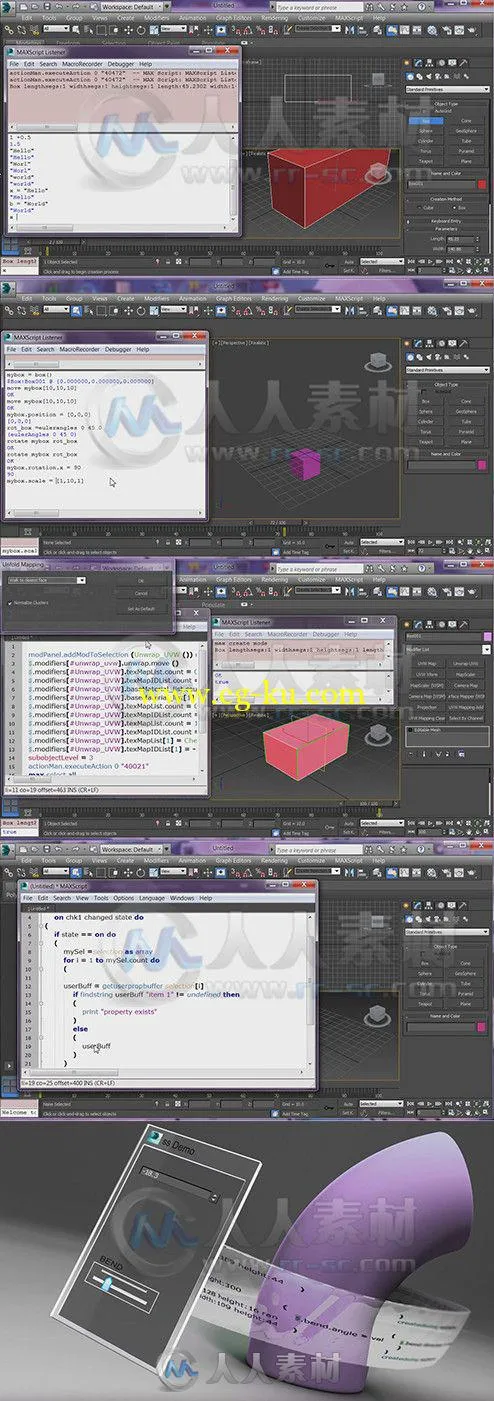This screenshot has width=494, height=1401.
Task: Open the MAXScript menu in the second screenshot's menu bar
Action: [350, 298]
